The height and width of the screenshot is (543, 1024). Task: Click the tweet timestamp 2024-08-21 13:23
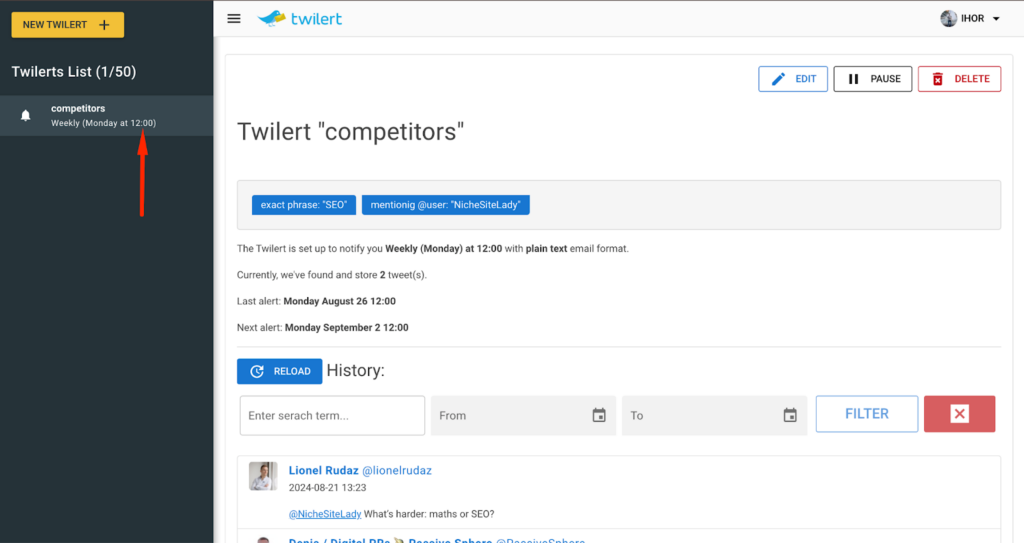327,487
